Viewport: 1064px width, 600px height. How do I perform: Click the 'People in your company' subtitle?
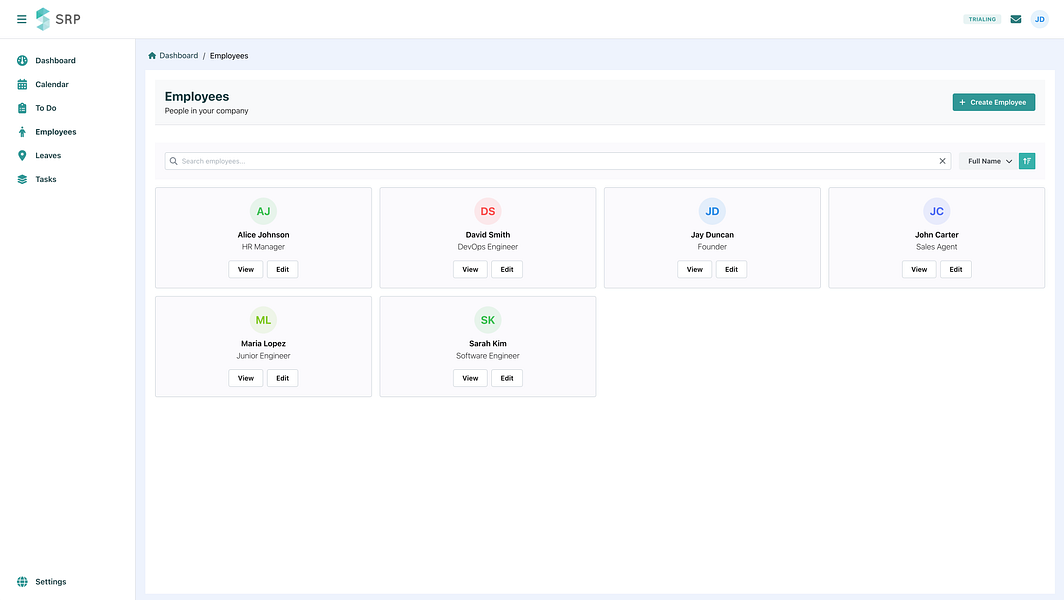206,111
